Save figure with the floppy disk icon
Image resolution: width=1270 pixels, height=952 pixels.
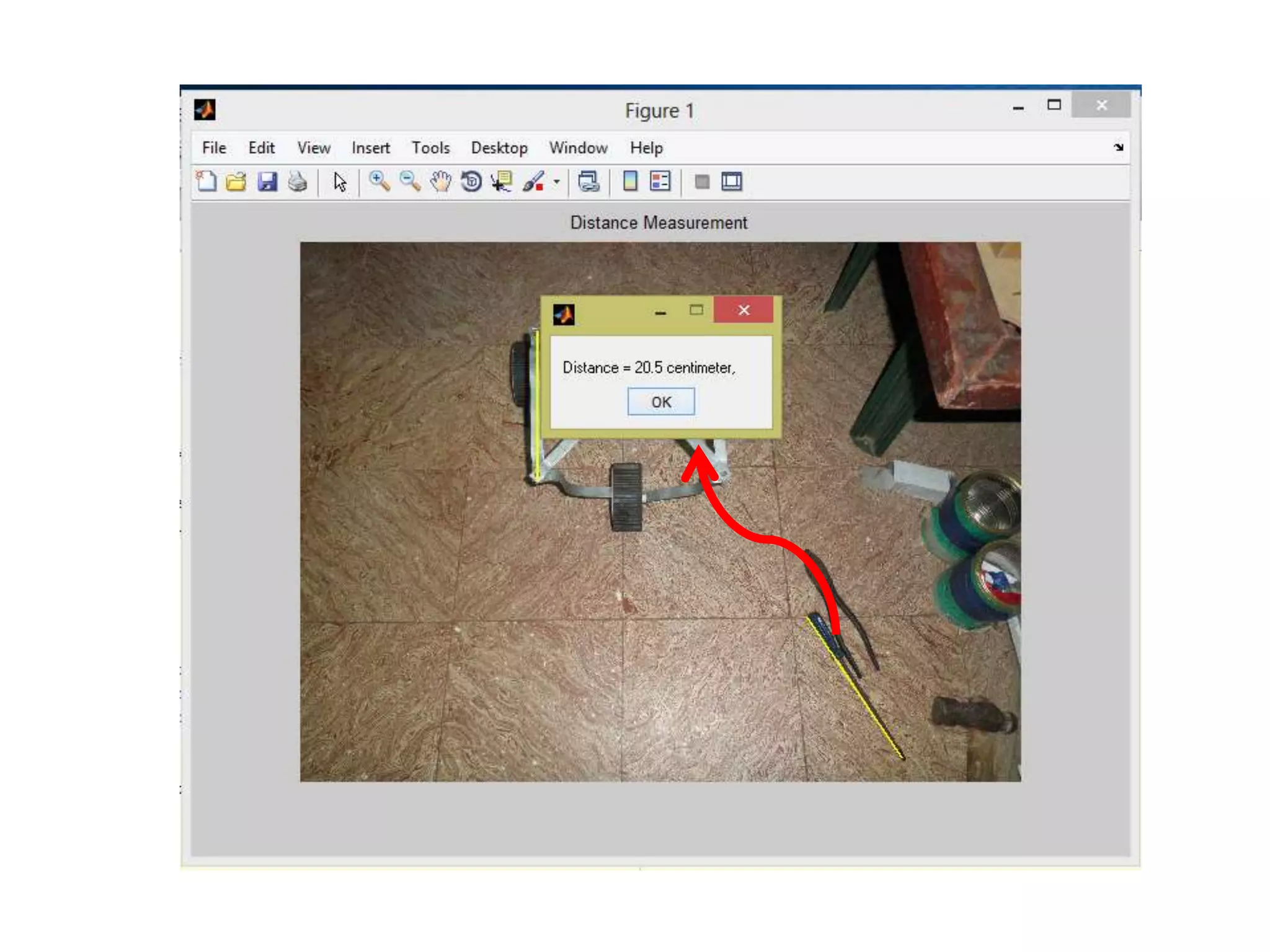tap(267, 182)
